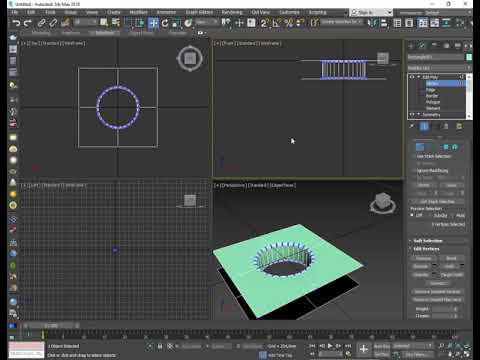Click the Redo arrow in main toolbar
The height and width of the screenshot is (360, 480).
(28, 23)
